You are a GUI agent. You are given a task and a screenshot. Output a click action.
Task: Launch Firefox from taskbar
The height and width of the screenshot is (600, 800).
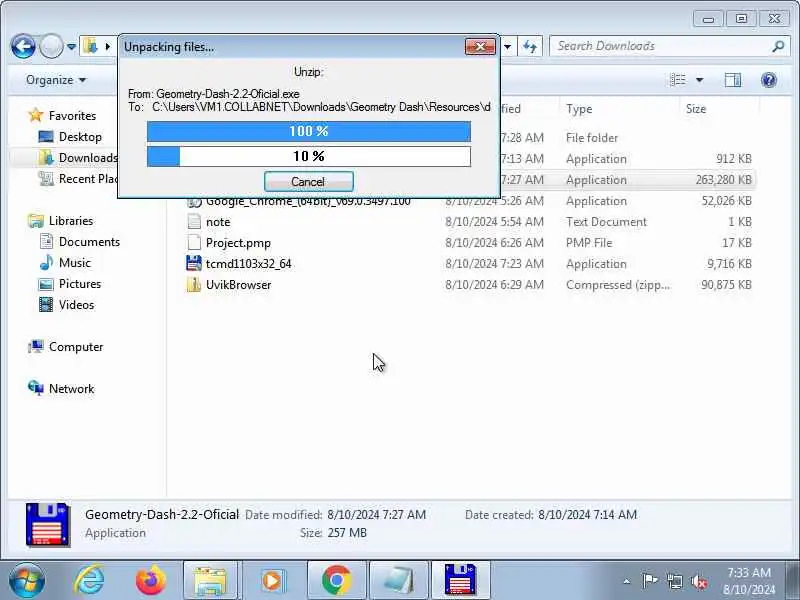[151, 581]
